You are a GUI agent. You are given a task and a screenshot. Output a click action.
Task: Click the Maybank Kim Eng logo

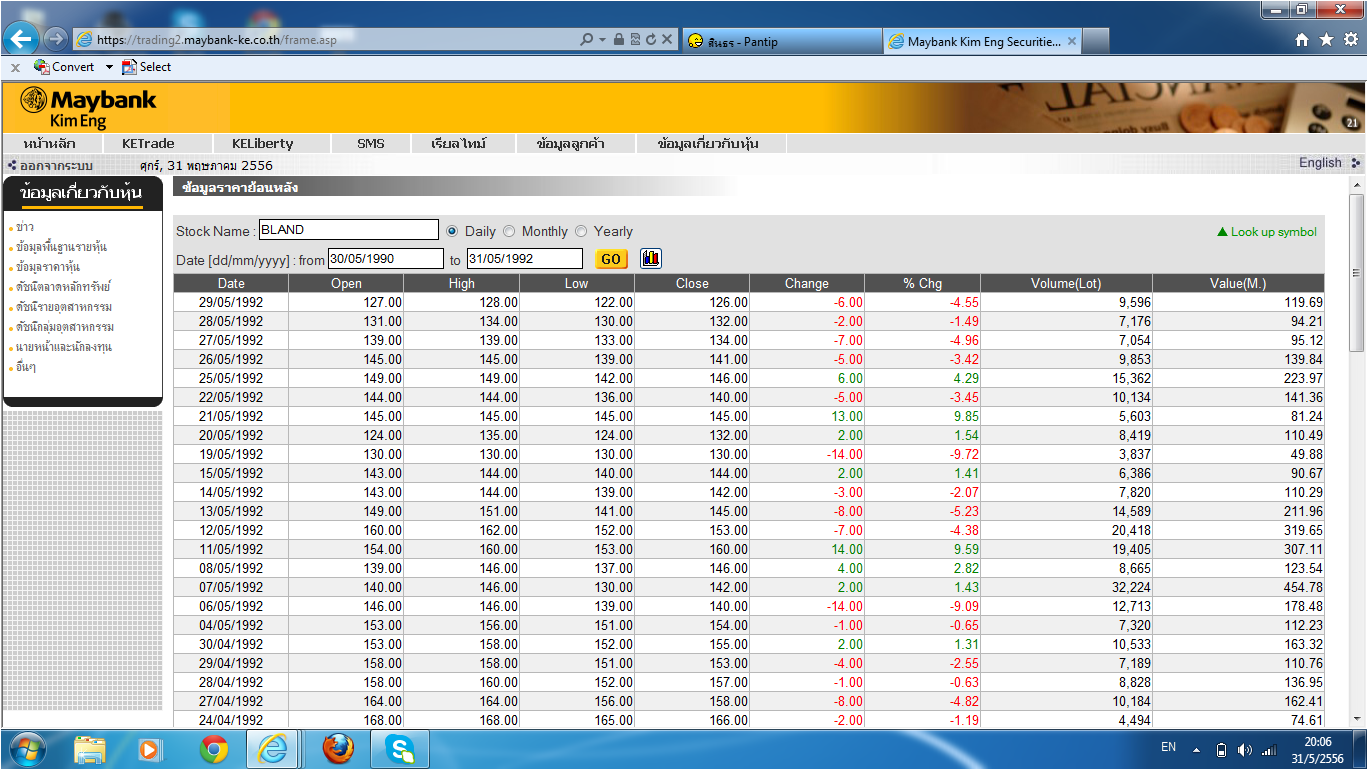coord(88,108)
